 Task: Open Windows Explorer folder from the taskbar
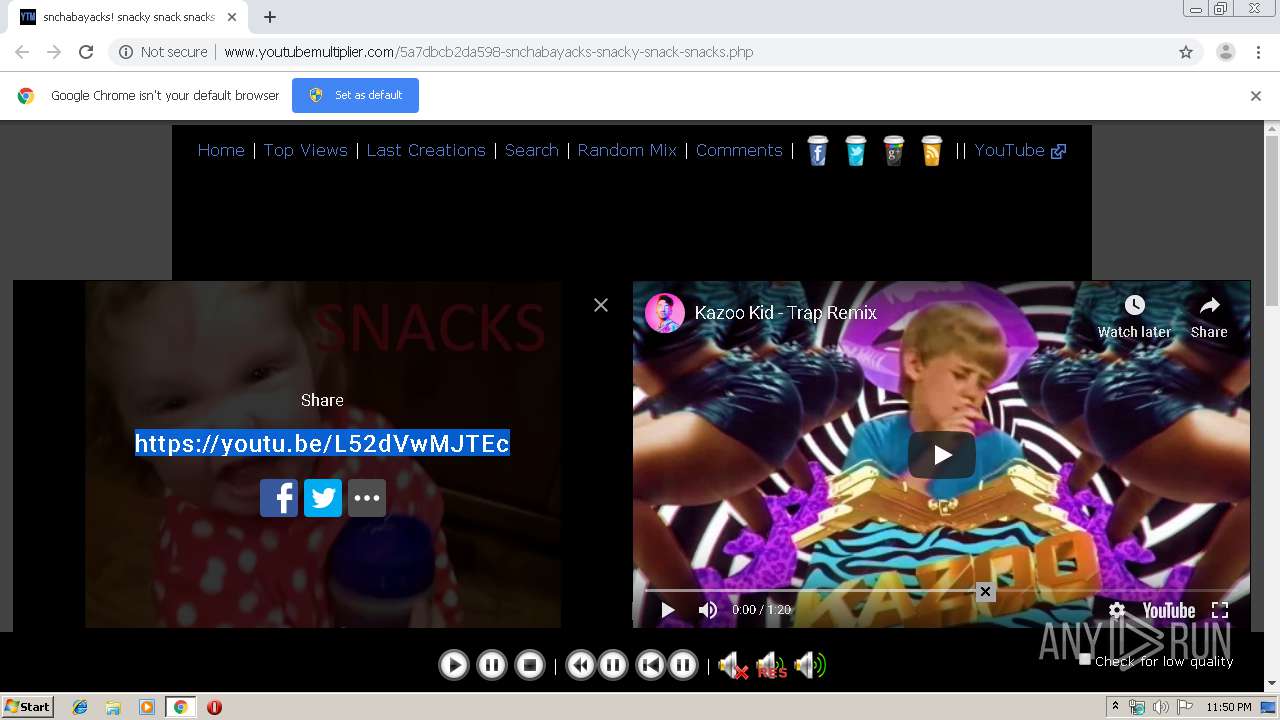113,707
